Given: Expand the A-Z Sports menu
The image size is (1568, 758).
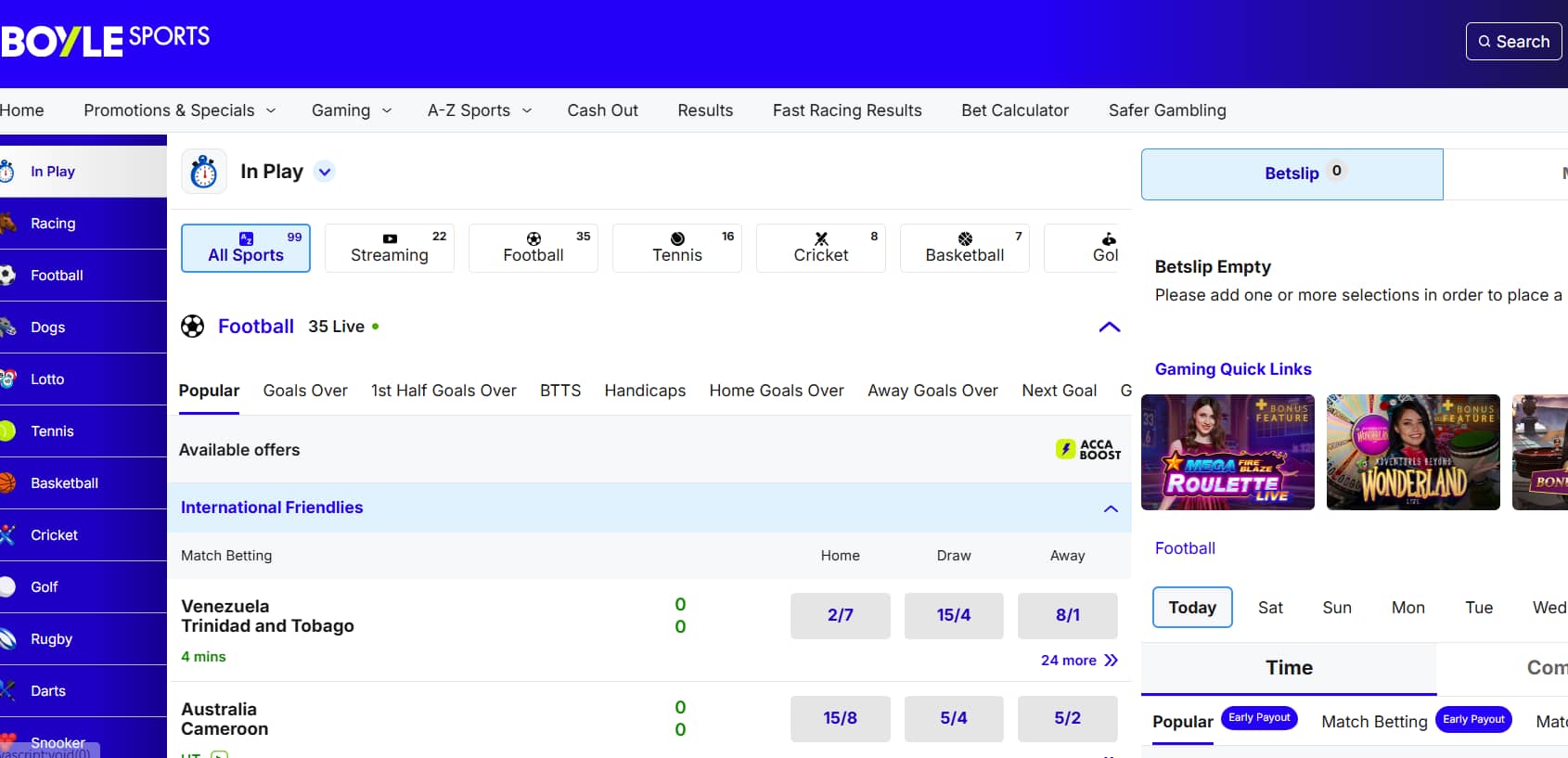Looking at the screenshot, I should point(480,110).
